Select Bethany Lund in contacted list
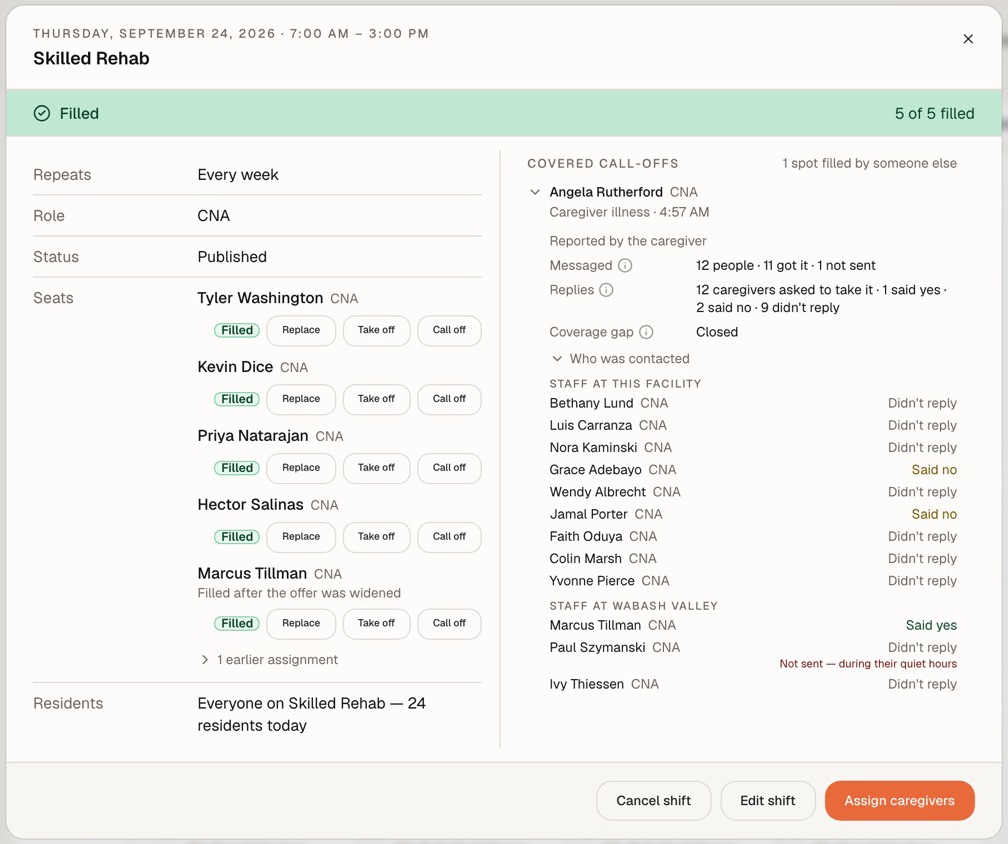This screenshot has width=1008, height=844. (753, 403)
